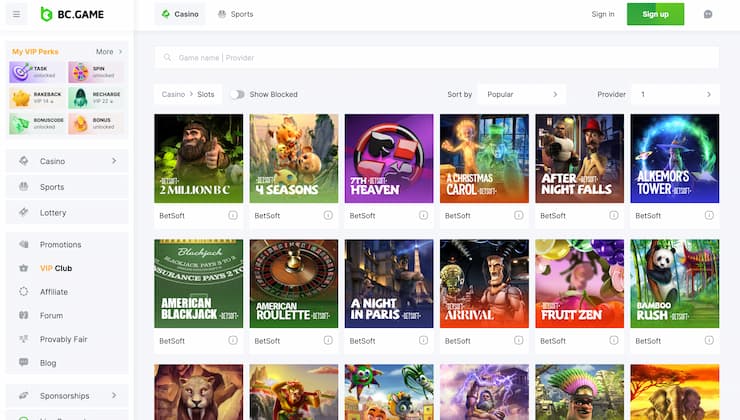
Task: Click info icon for Bamboo Rush
Action: click(x=709, y=340)
